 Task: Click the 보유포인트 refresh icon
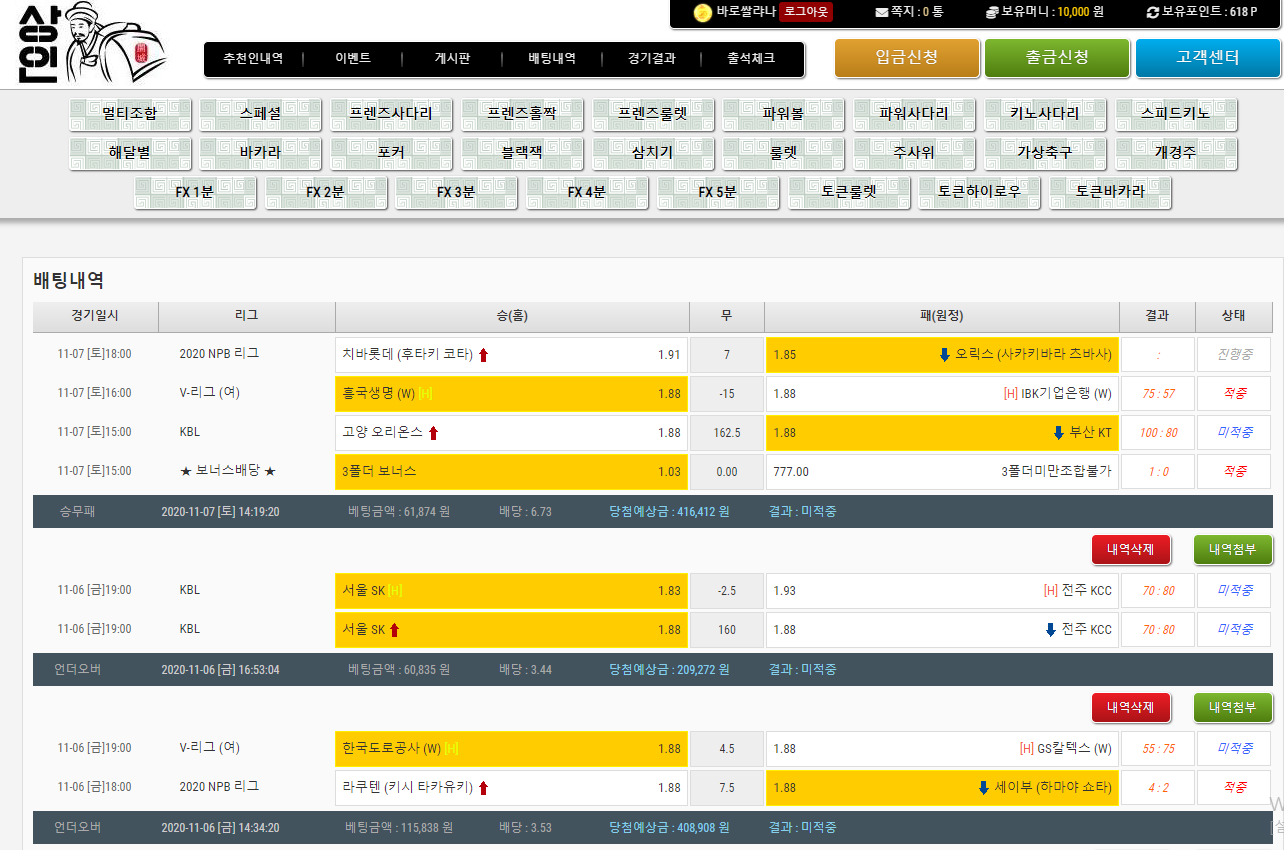[1153, 12]
